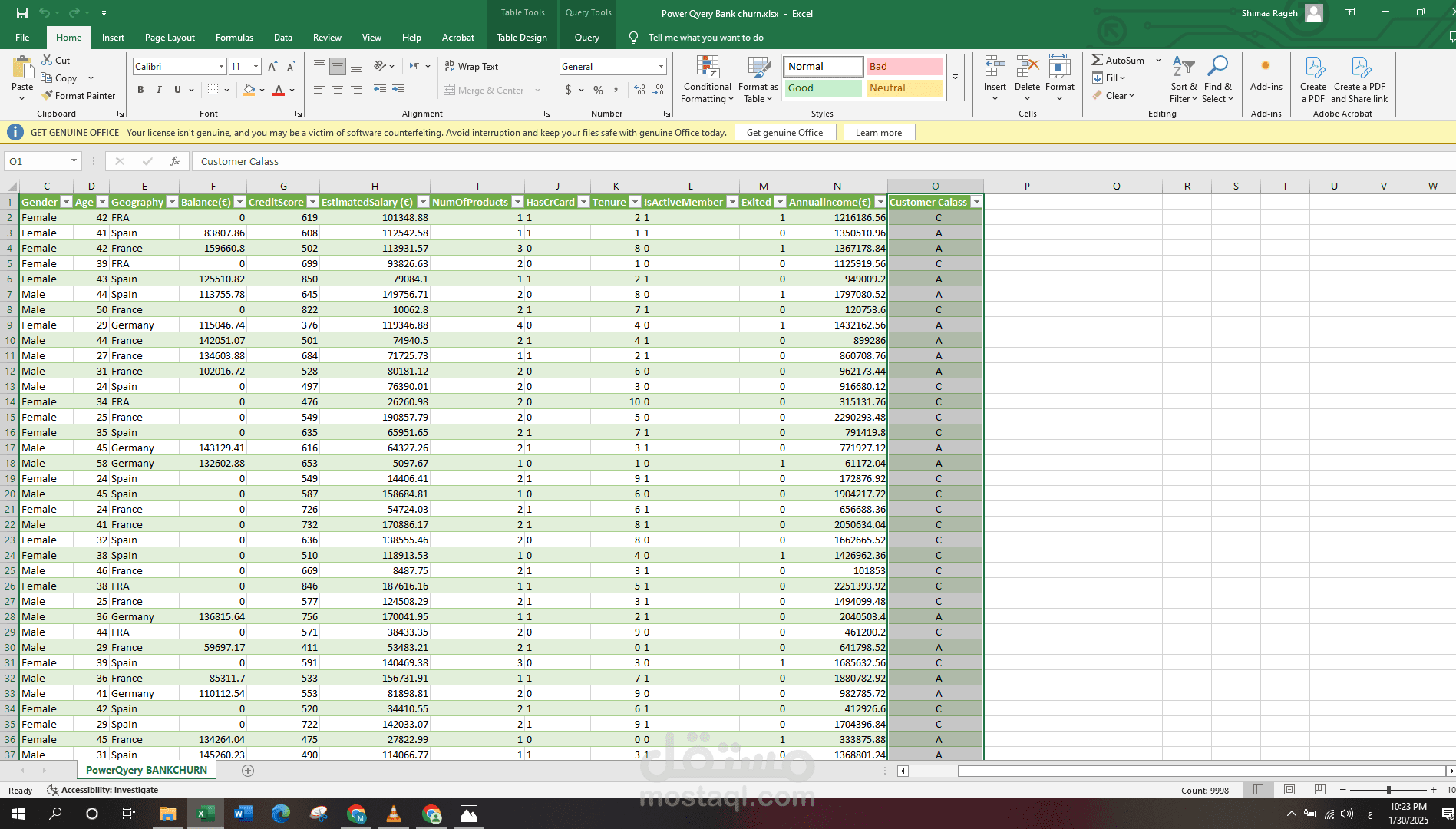
Task: Switch to Page Layout view icon
Action: (1289, 790)
